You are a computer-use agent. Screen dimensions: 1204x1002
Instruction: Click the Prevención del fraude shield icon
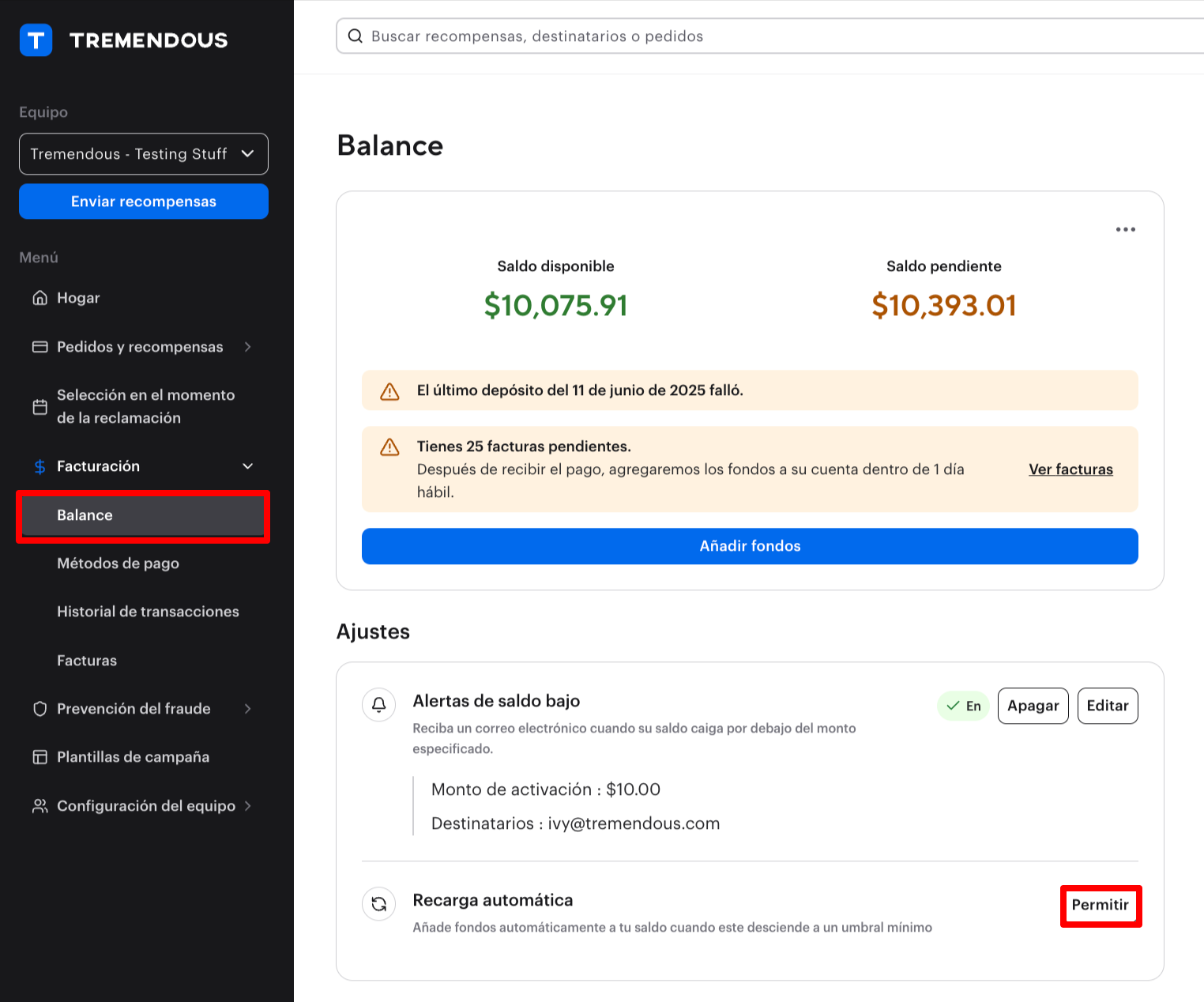pyautogui.click(x=40, y=709)
